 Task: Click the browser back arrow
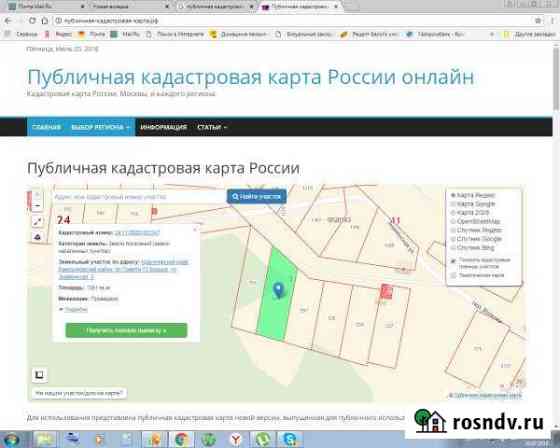(x=8, y=21)
